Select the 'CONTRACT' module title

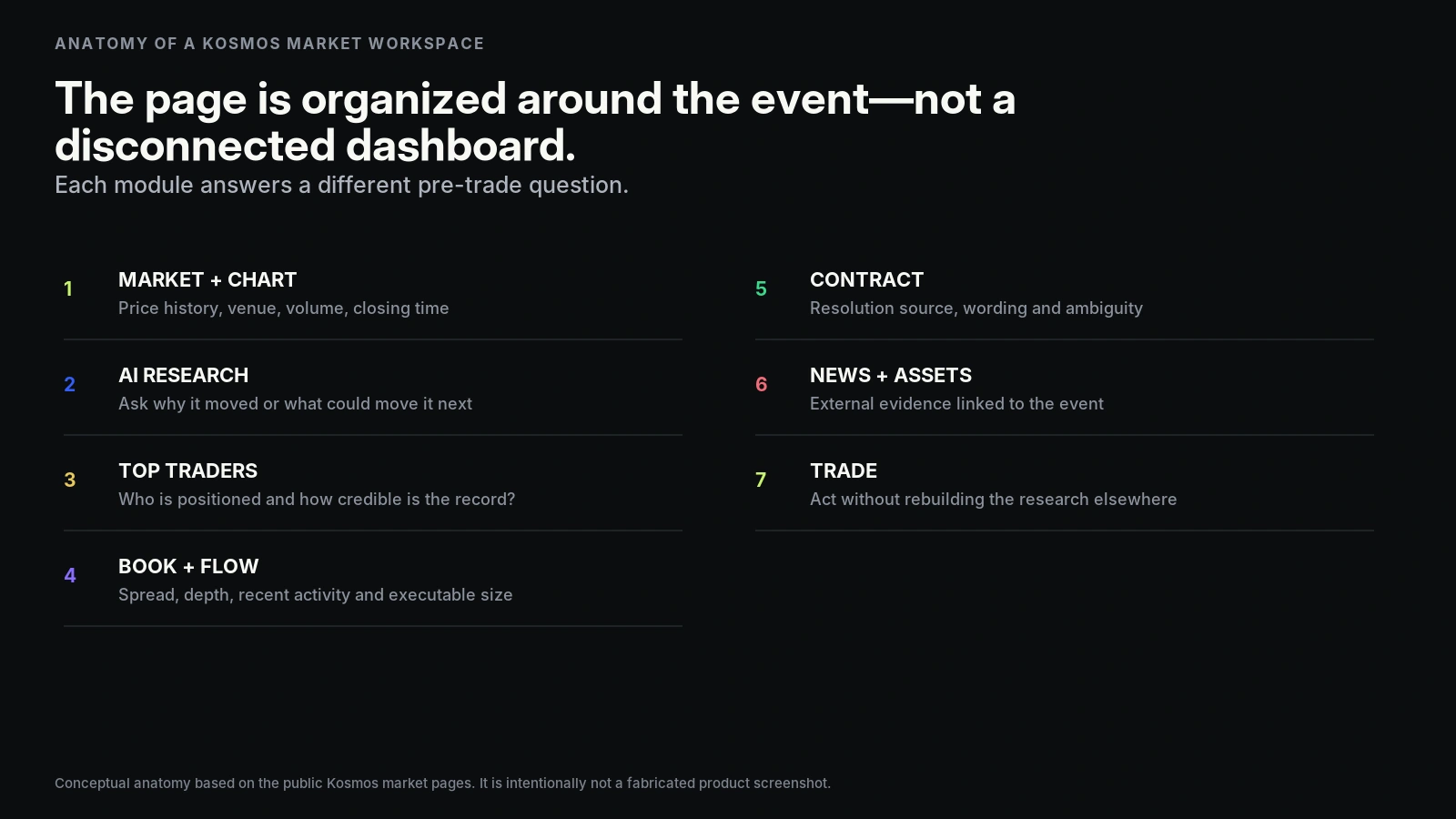pos(866,279)
